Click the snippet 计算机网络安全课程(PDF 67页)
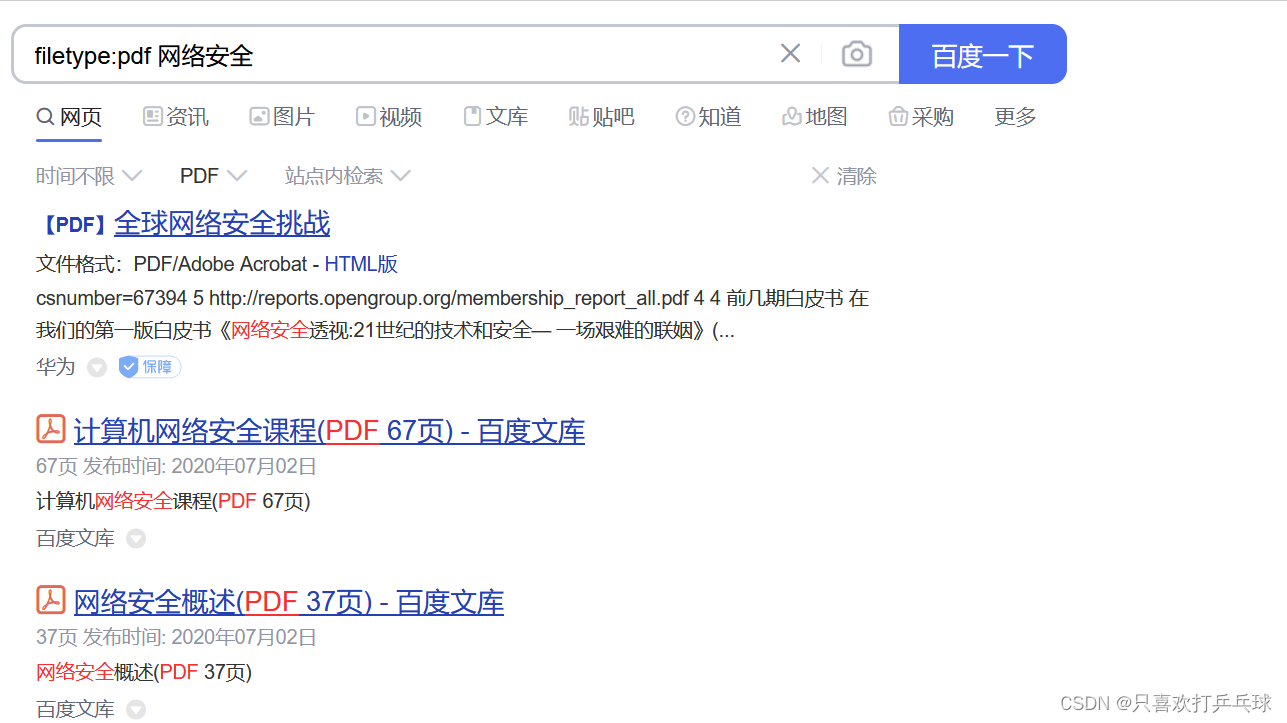This screenshot has height=723, width=1287. click(x=173, y=501)
